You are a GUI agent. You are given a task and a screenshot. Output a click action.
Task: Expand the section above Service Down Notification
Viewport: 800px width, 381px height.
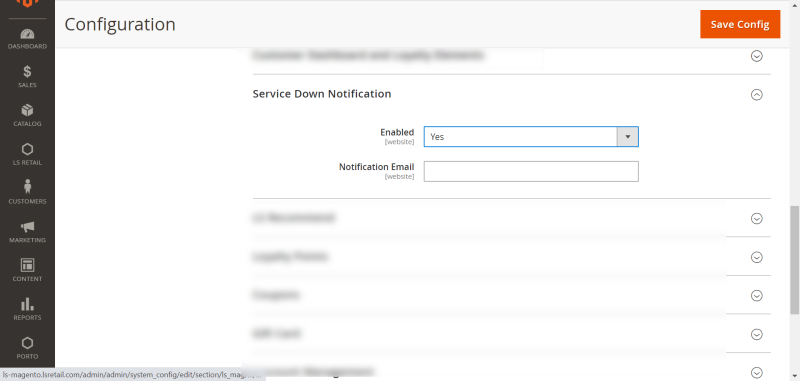tap(757, 56)
